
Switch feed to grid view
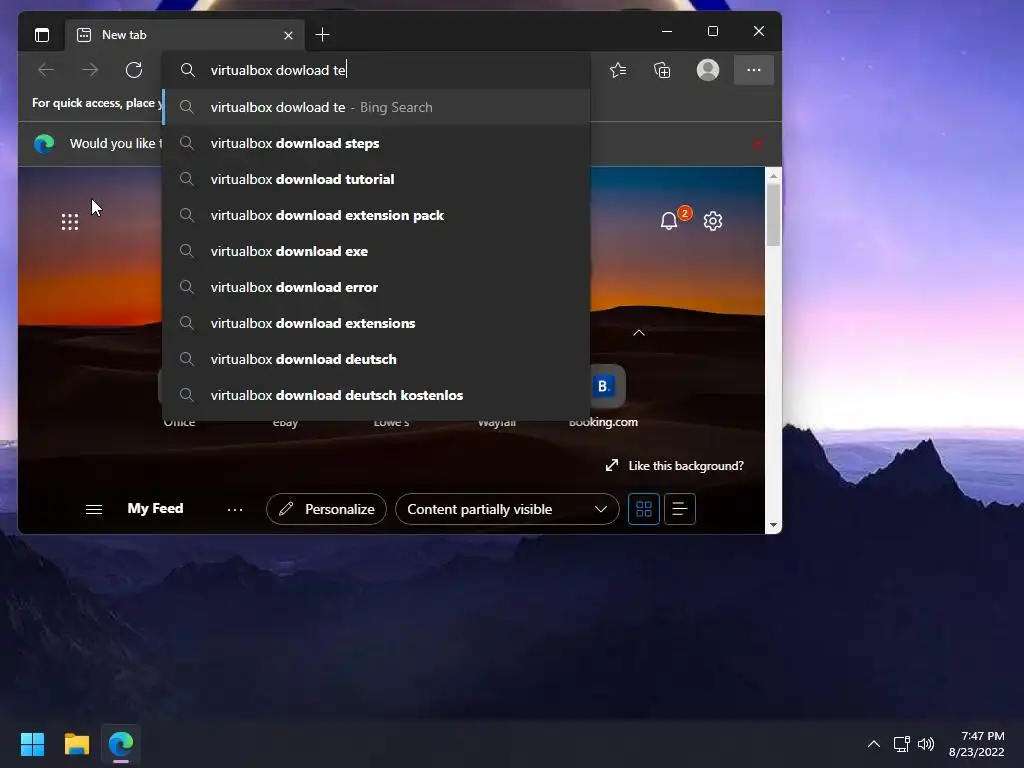tap(644, 509)
